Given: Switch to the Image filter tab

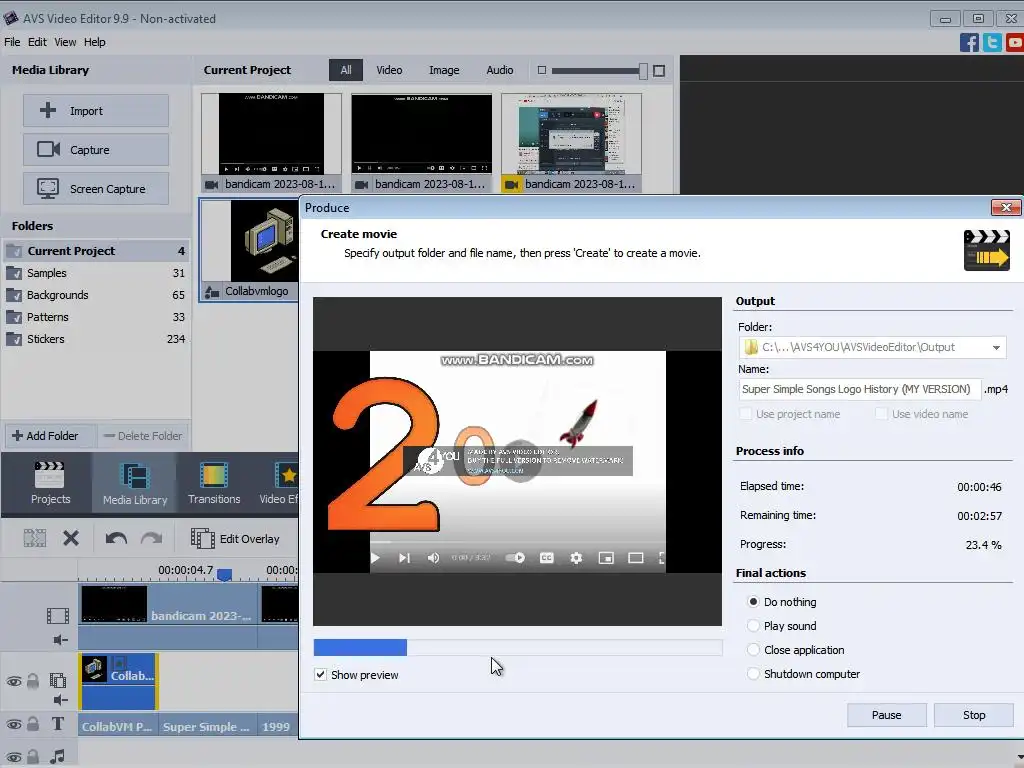Looking at the screenshot, I should [x=444, y=70].
